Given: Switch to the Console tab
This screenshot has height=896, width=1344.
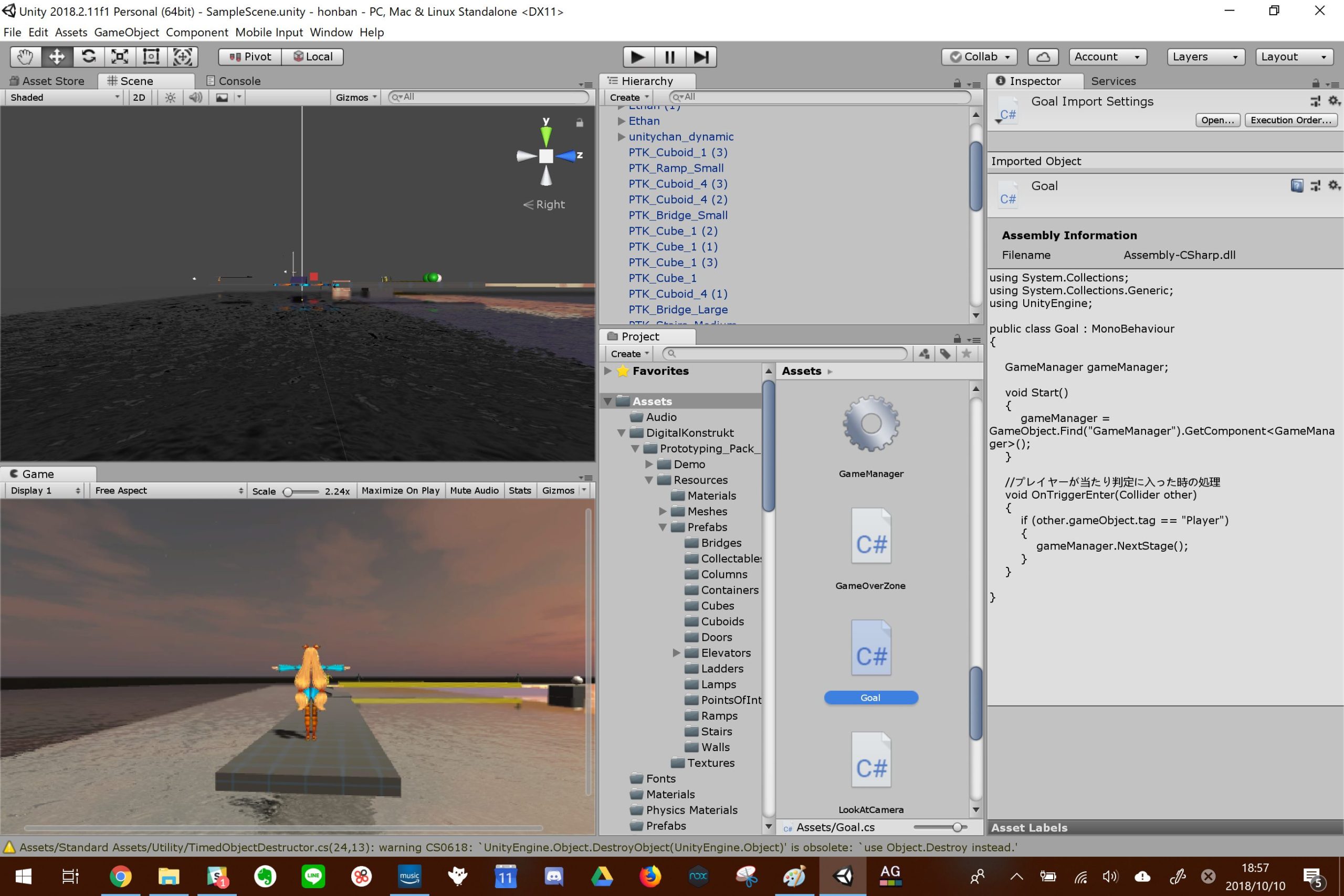Looking at the screenshot, I should [233, 81].
